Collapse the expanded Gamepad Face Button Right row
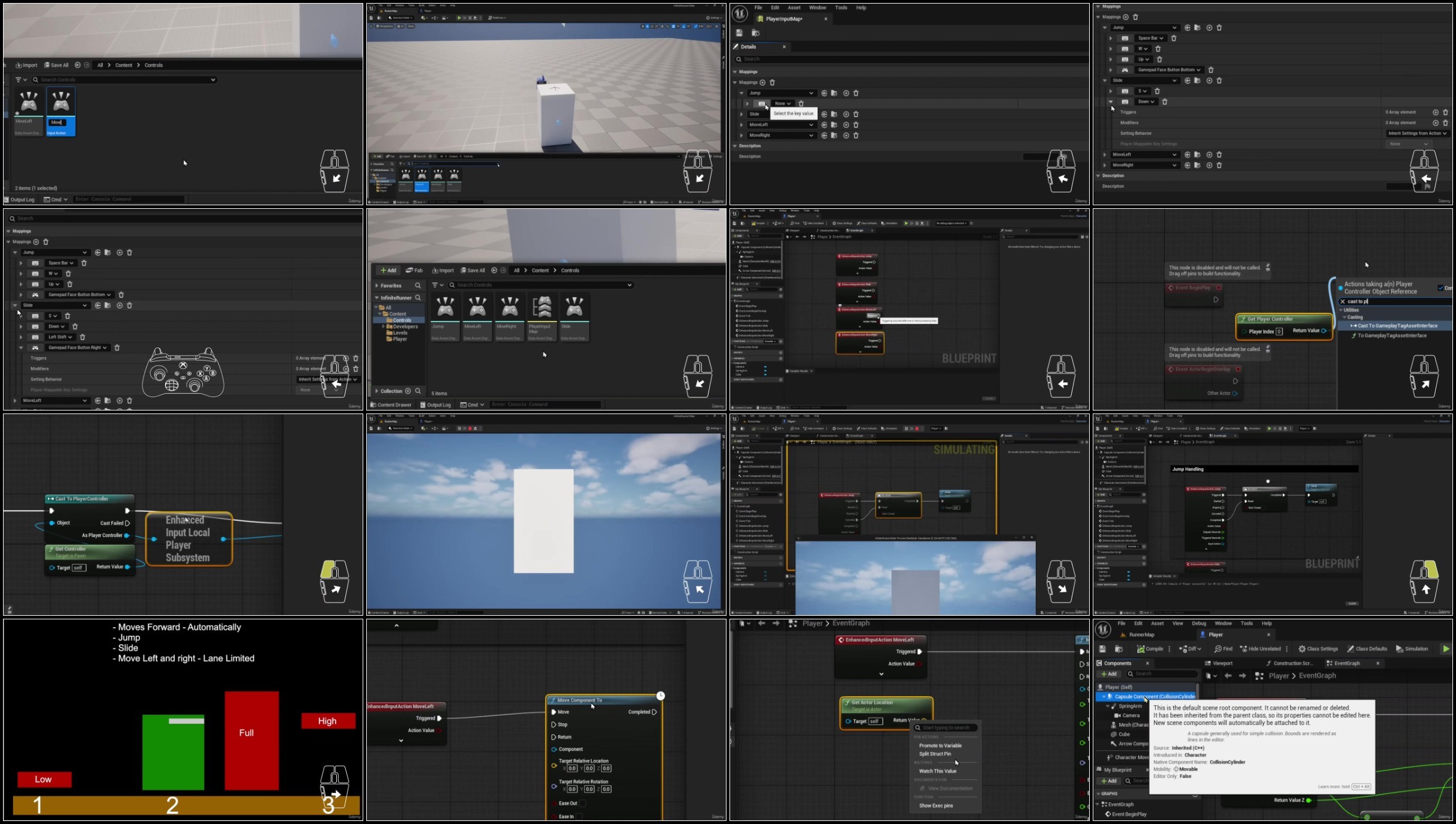 (x=21, y=348)
